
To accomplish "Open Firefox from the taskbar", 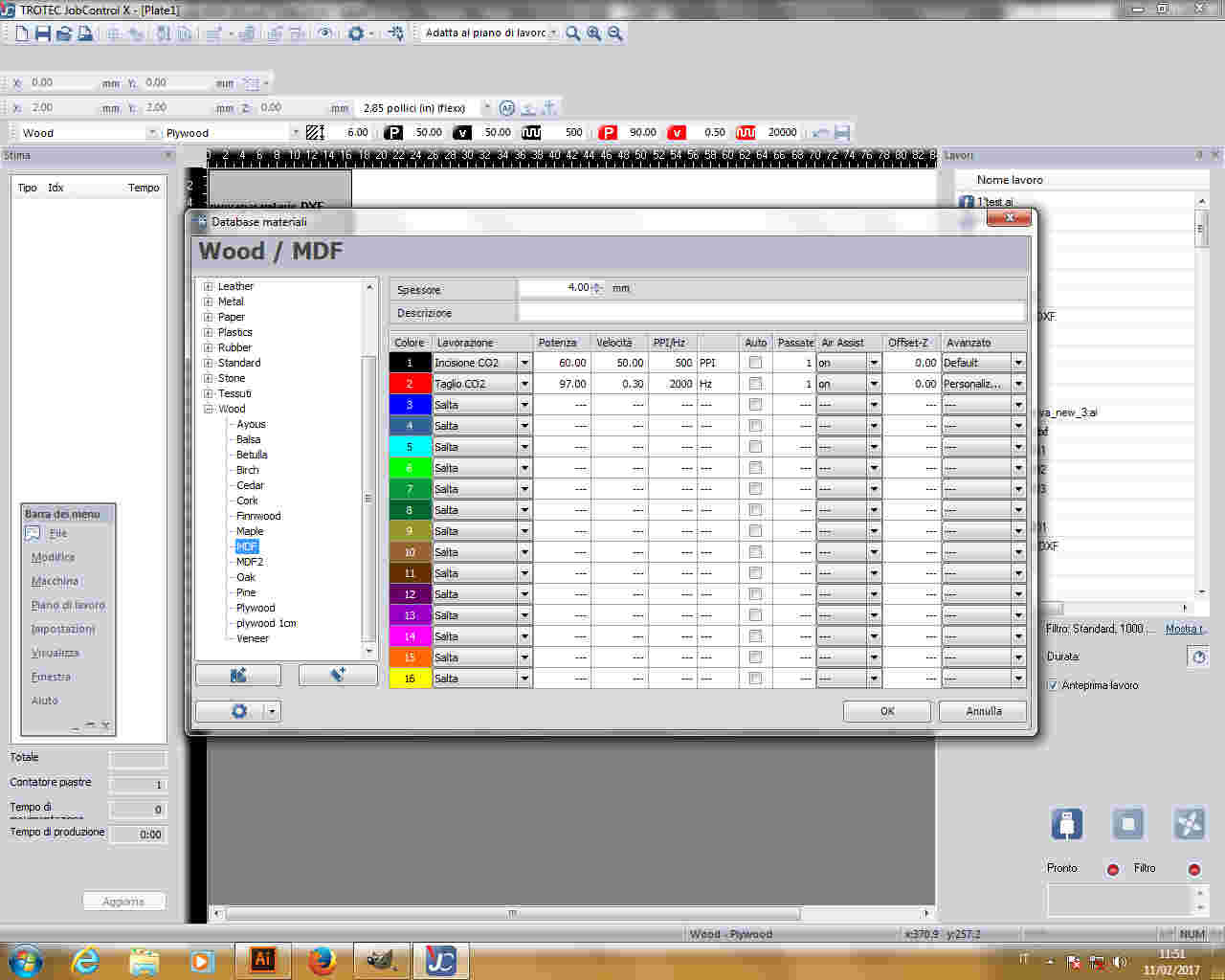I will coord(322,960).
